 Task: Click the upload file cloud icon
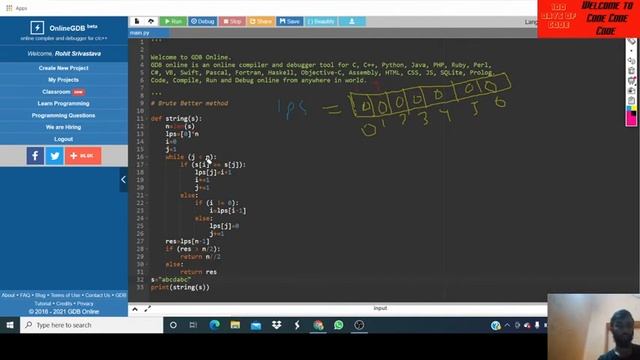click(151, 21)
